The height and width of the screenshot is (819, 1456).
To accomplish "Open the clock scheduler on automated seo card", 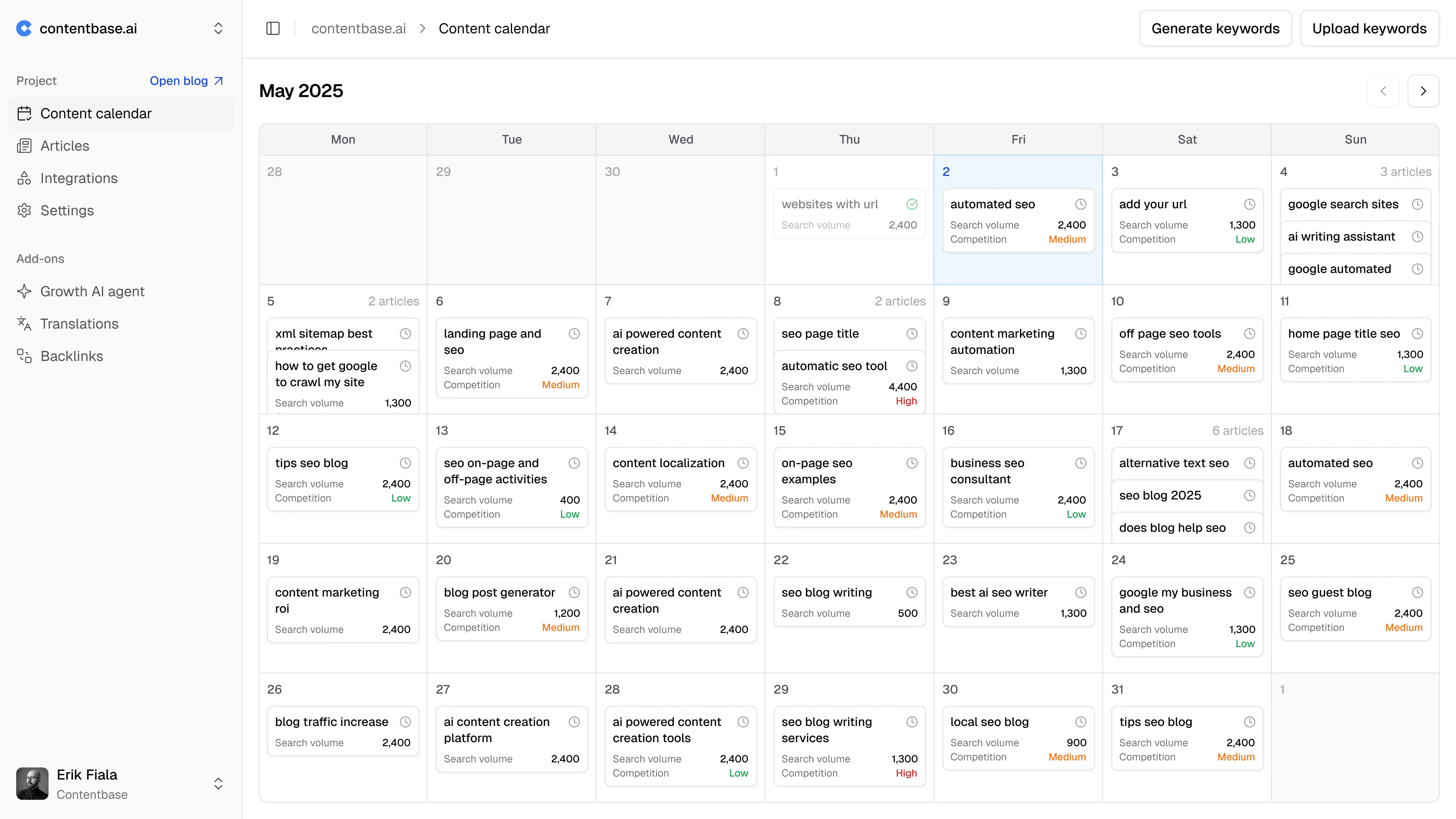I will click(1080, 204).
